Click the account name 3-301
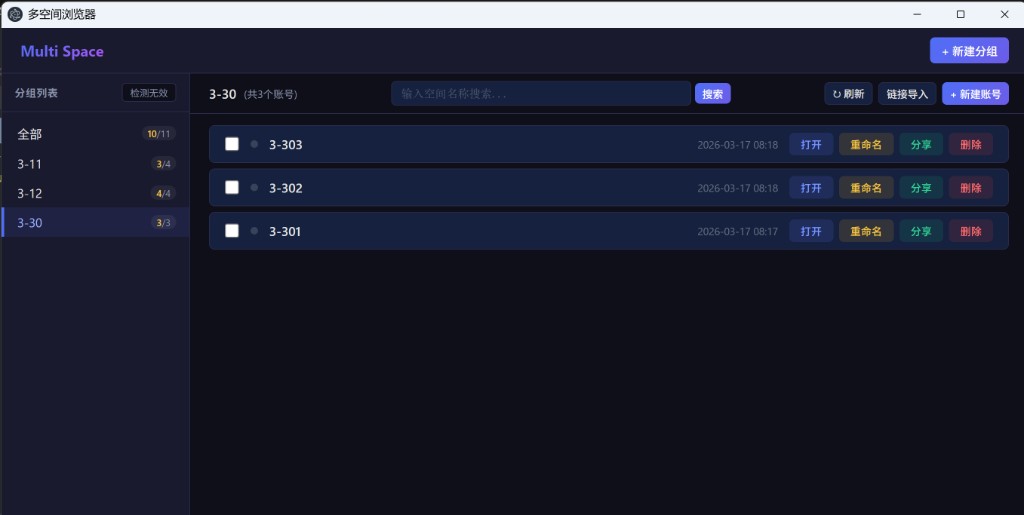 pyautogui.click(x=285, y=232)
